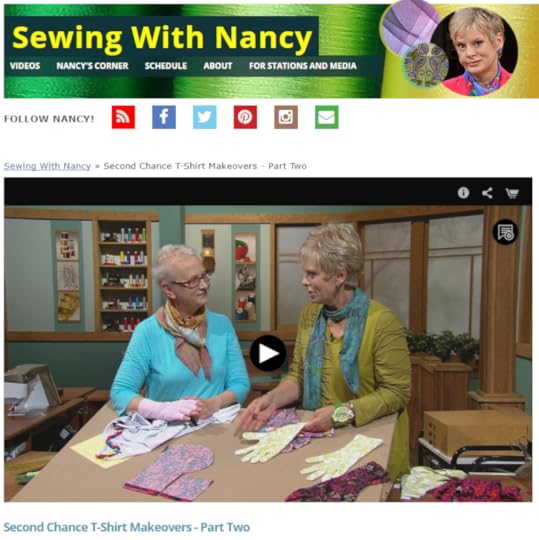Click the Sewing With Nancy banner title
This screenshot has height=540, width=539.
(162, 37)
